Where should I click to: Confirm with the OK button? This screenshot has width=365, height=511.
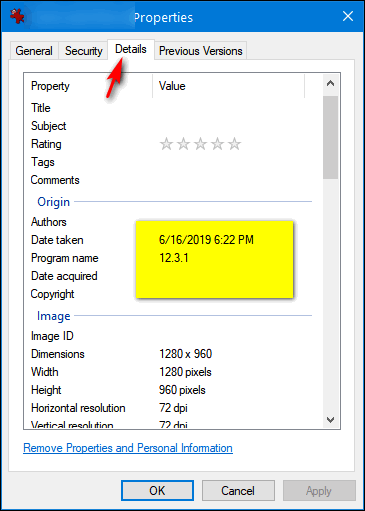(157, 491)
